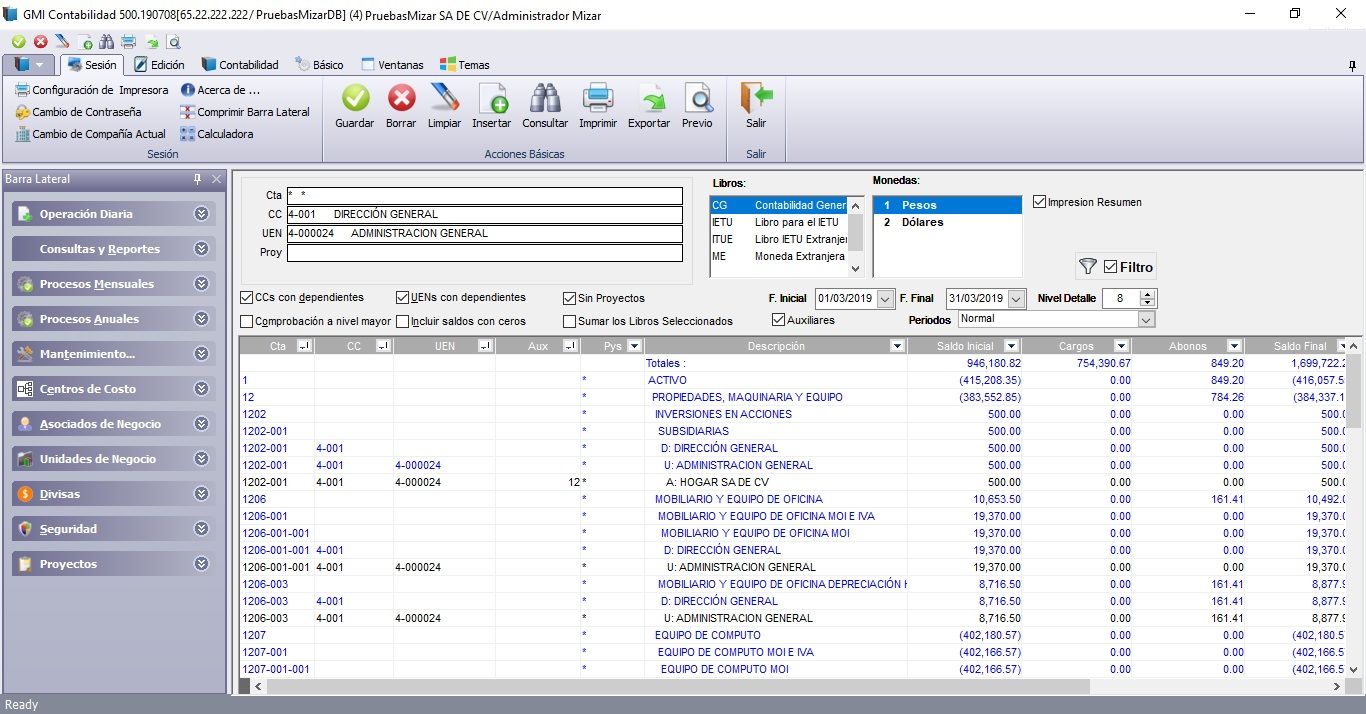The image size is (1366, 714).
Task: Click quick-access preview magnifier icon
Action: click(x=173, y=42)
